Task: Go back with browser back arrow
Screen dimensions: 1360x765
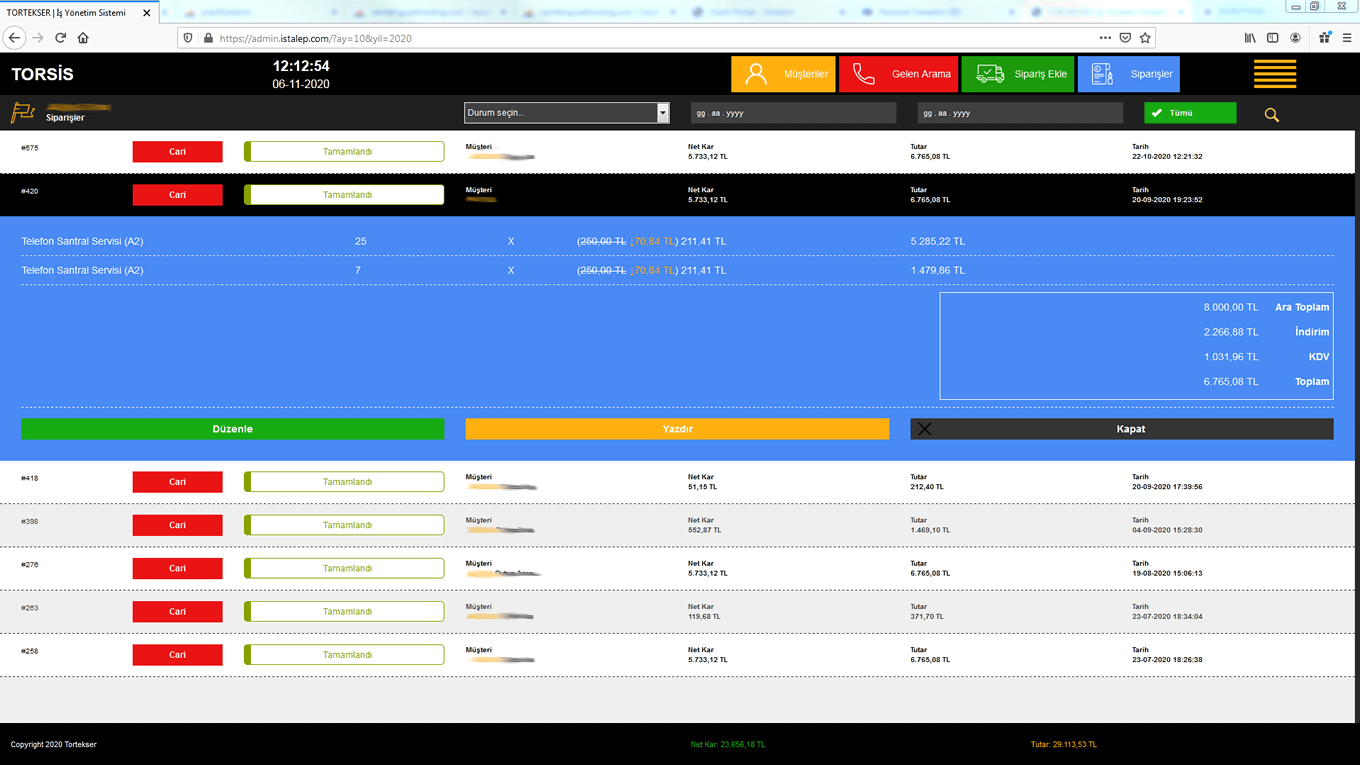Action: (14, 38)
